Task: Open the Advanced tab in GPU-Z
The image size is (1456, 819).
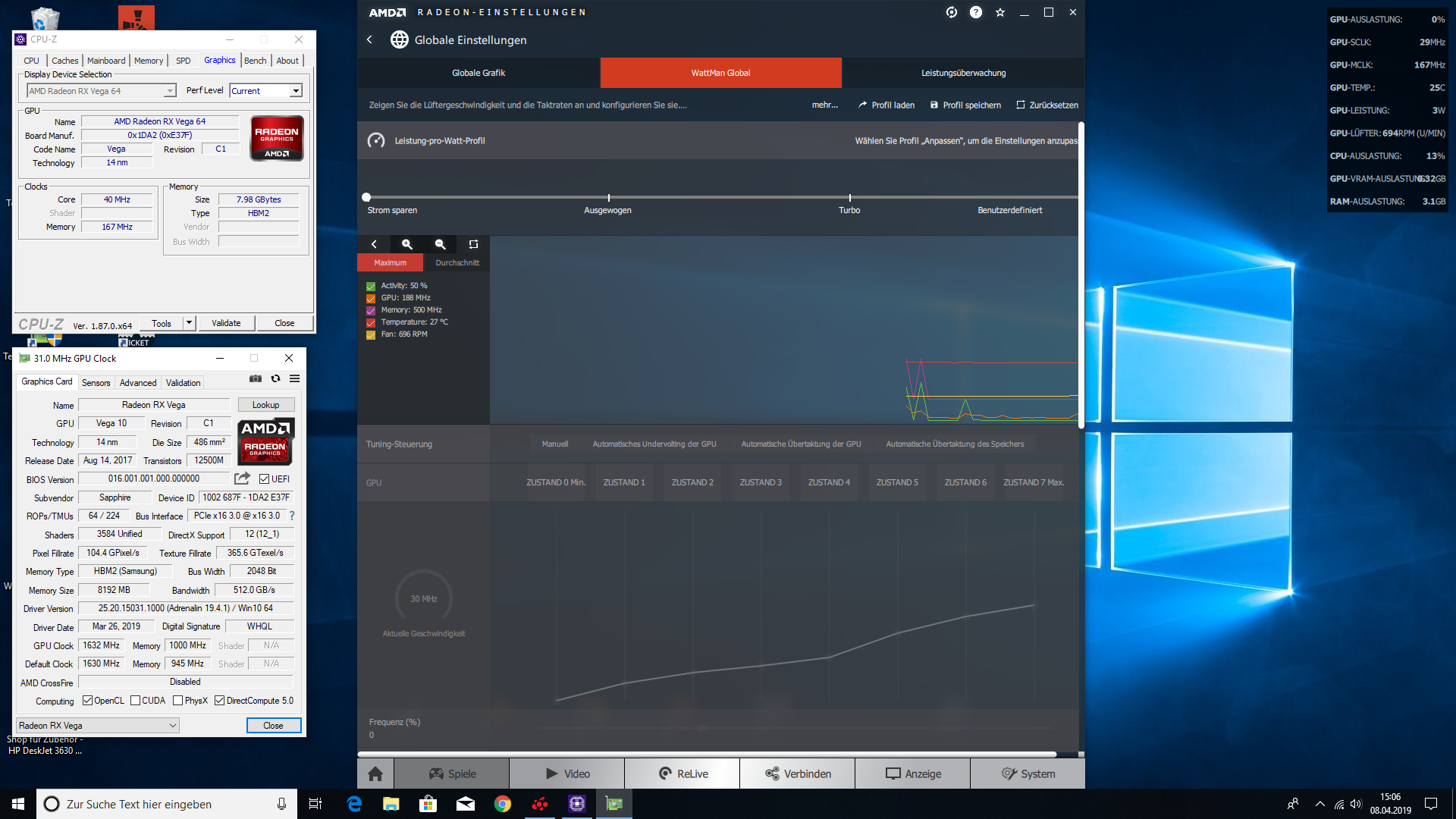Action: coord(138,383)
